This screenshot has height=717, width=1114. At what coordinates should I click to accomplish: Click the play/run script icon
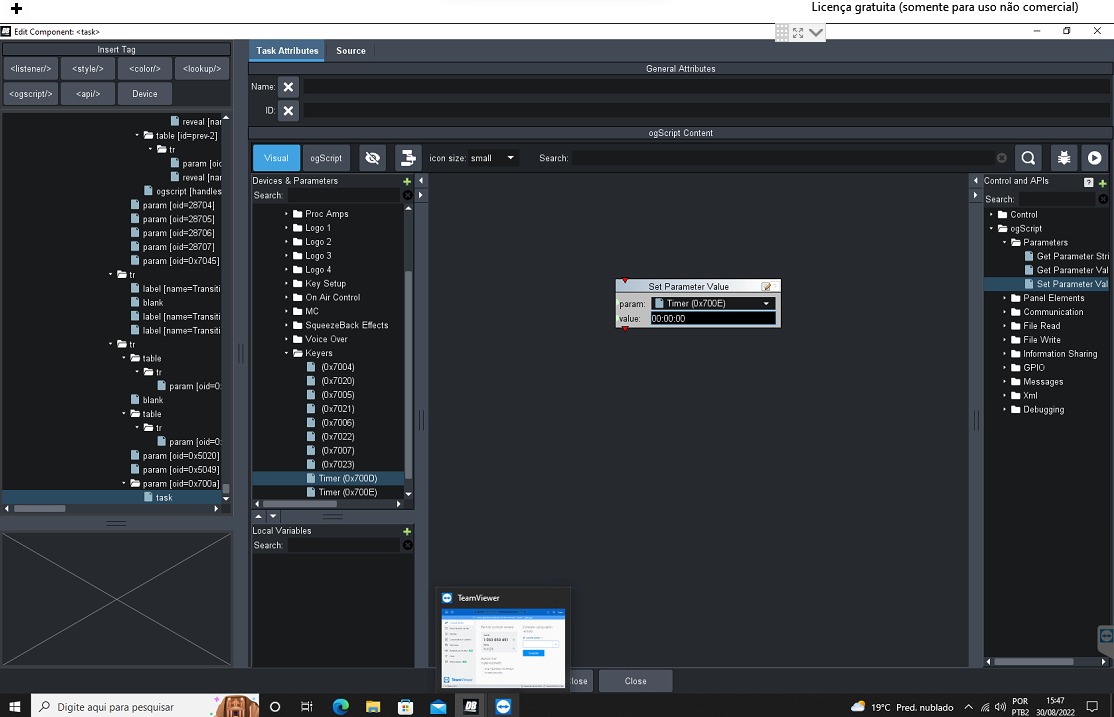point(1095,158)
